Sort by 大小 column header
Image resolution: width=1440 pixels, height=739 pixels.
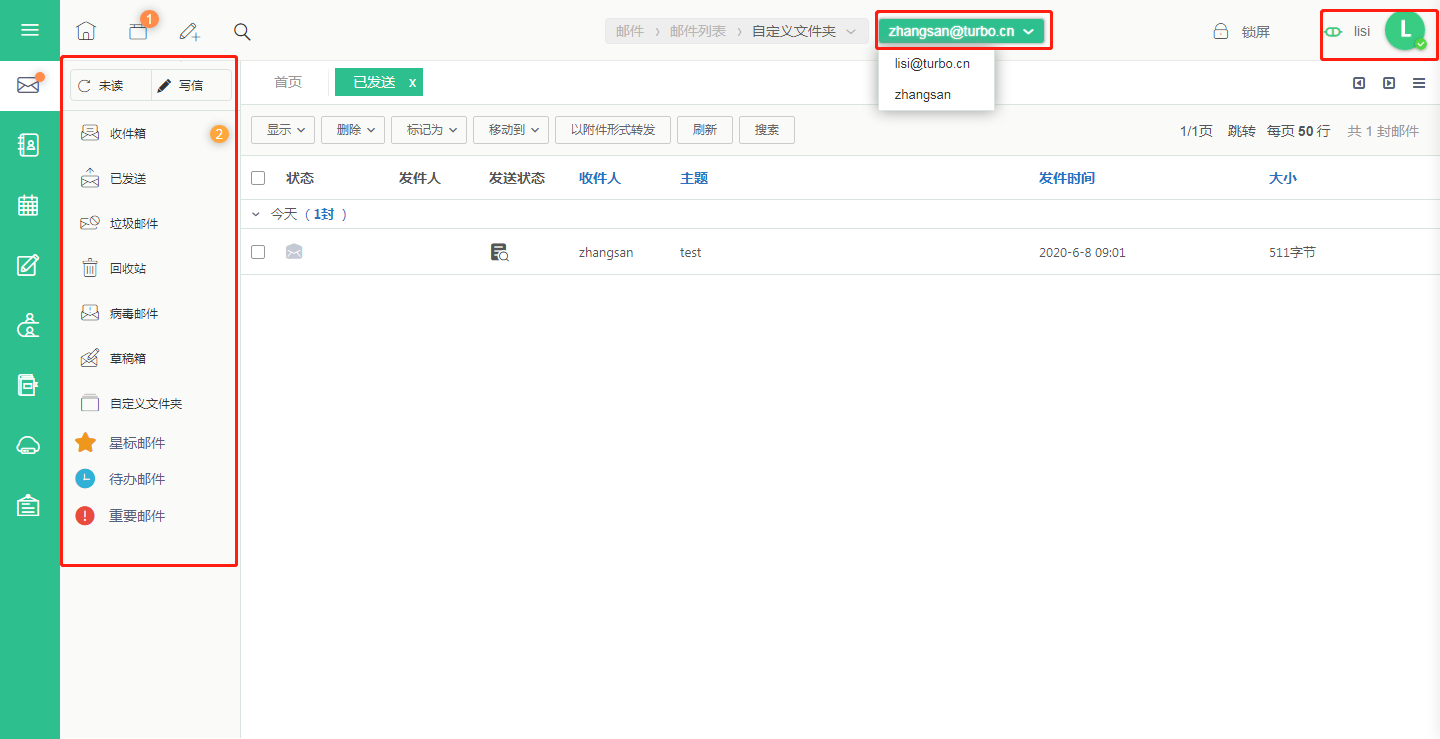pos(1283,178)
